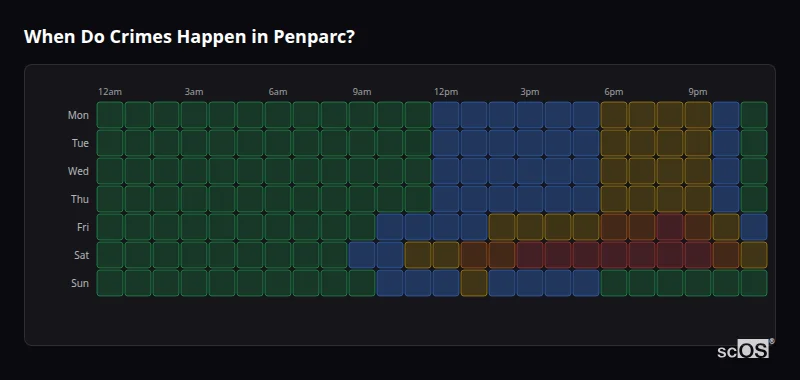The width and height of the screenshot is (800, 380).
Task: Select the Friday 11pm blue cell
Action: pyautogui.click(x=754, y=227)
